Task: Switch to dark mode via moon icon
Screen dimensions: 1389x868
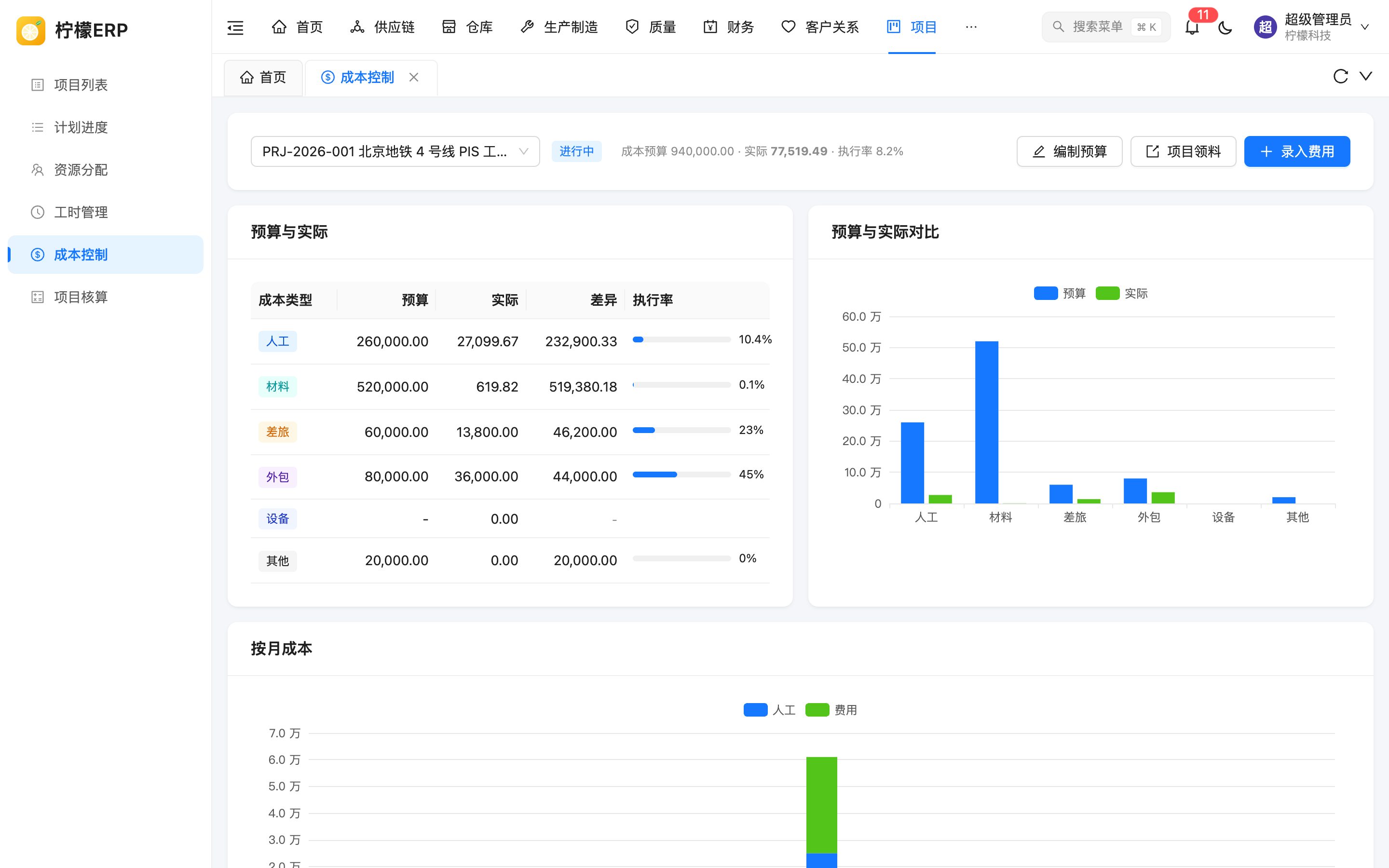Action: [1225, 27]
